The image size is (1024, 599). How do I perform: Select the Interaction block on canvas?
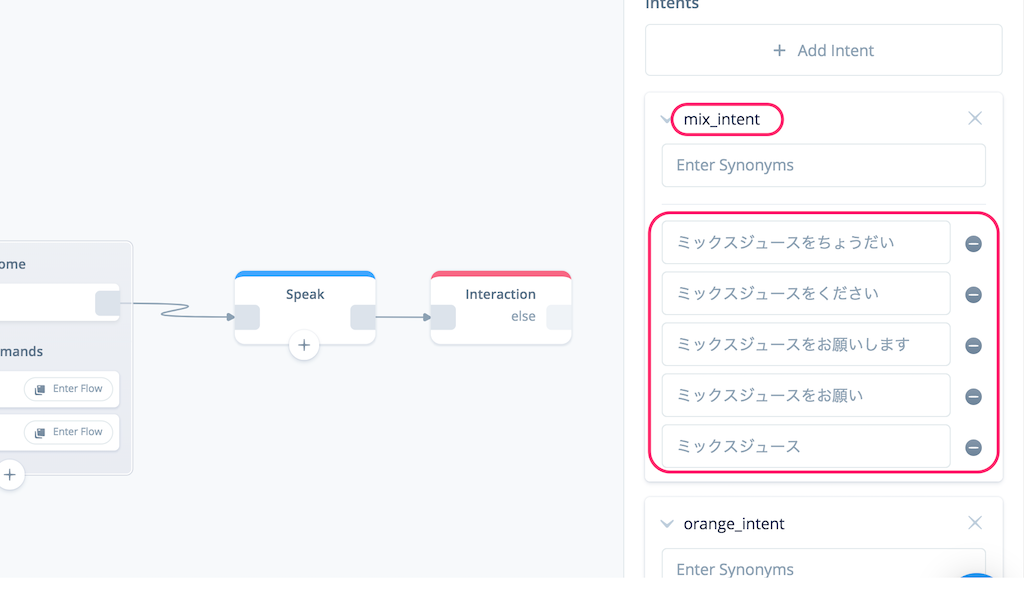[x=500, y=294]
